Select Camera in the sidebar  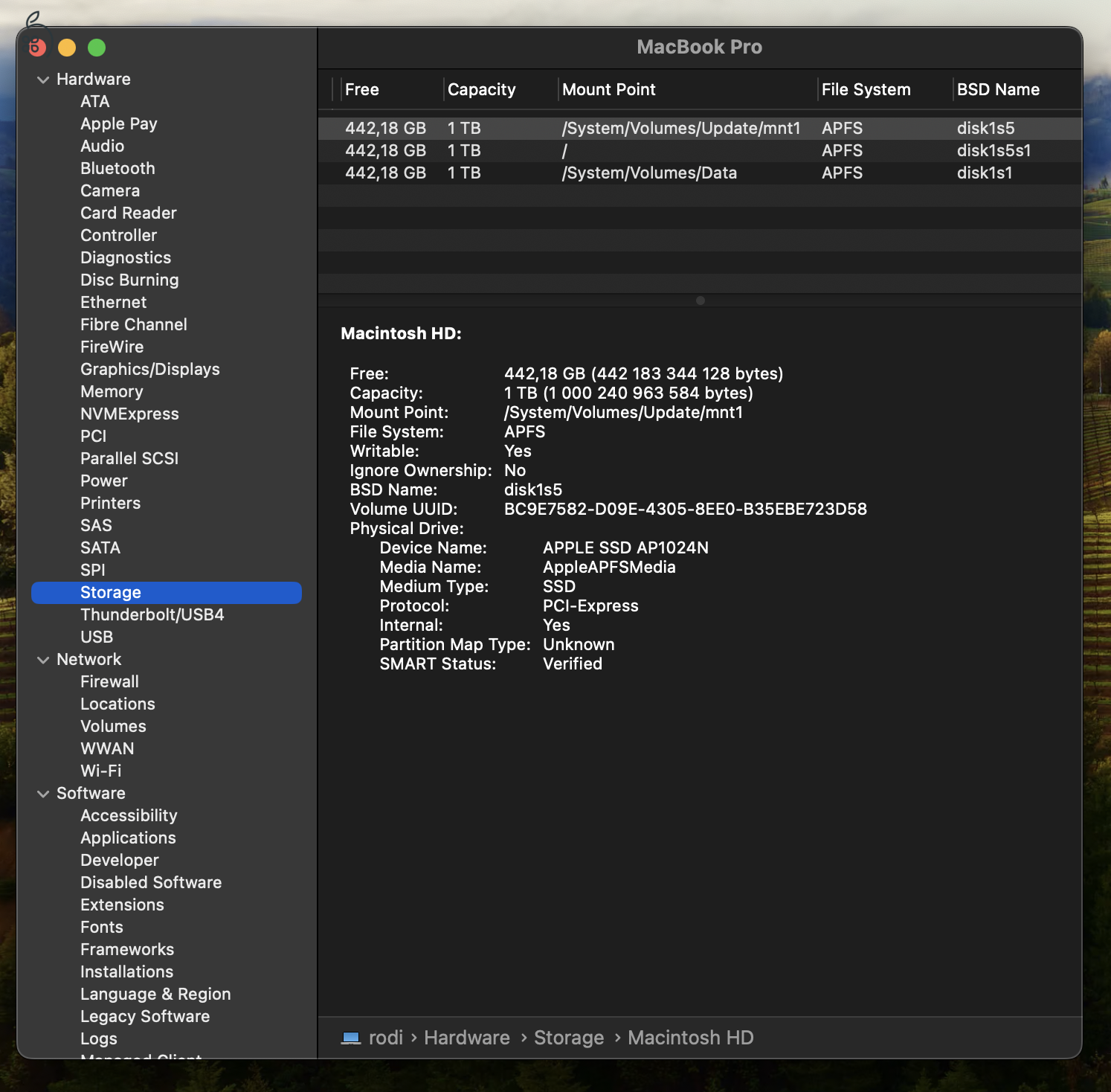(110, 190)
